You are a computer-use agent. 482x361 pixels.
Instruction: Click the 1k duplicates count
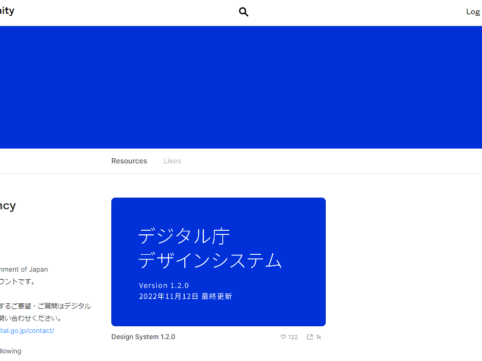click(x=318, y=337)
